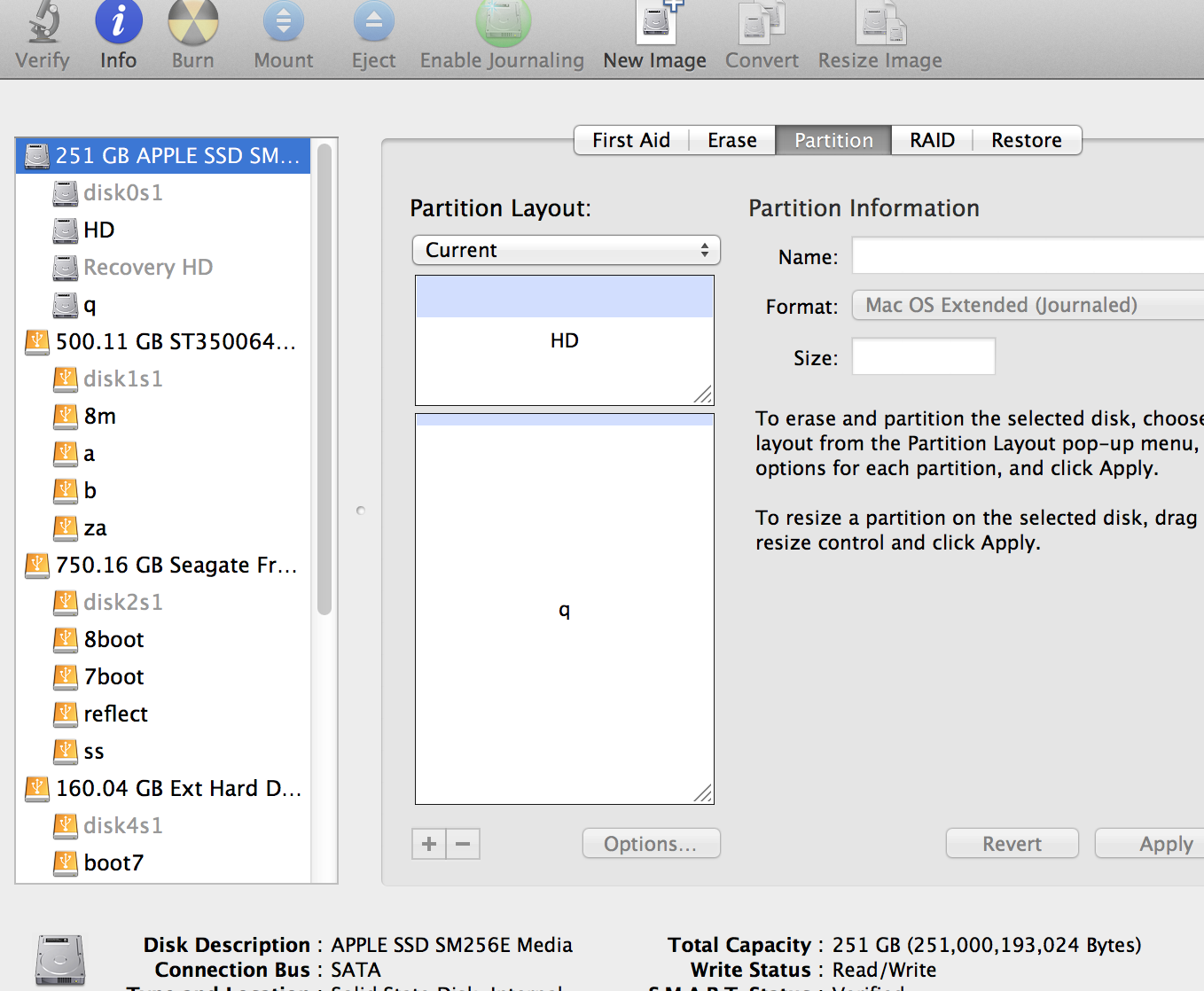
Task: Click the Apply button
Action: tap(1150, 844)
